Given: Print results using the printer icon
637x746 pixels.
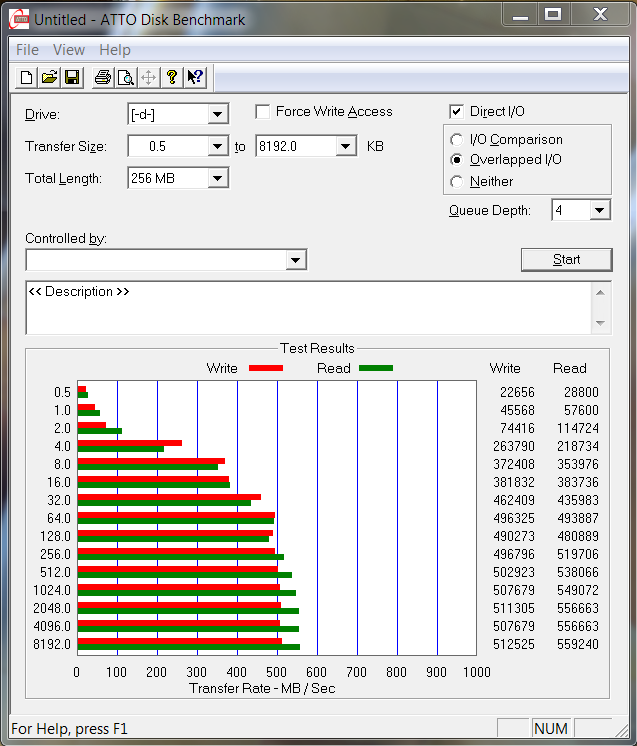Looking at the screenshot, I should pos(102,77).
